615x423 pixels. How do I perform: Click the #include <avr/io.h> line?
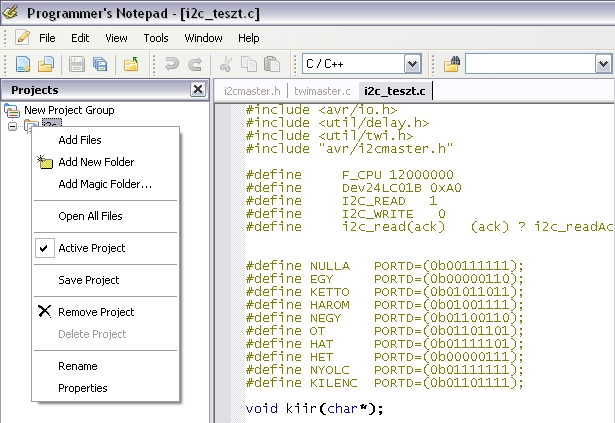[x=321, y=110]
